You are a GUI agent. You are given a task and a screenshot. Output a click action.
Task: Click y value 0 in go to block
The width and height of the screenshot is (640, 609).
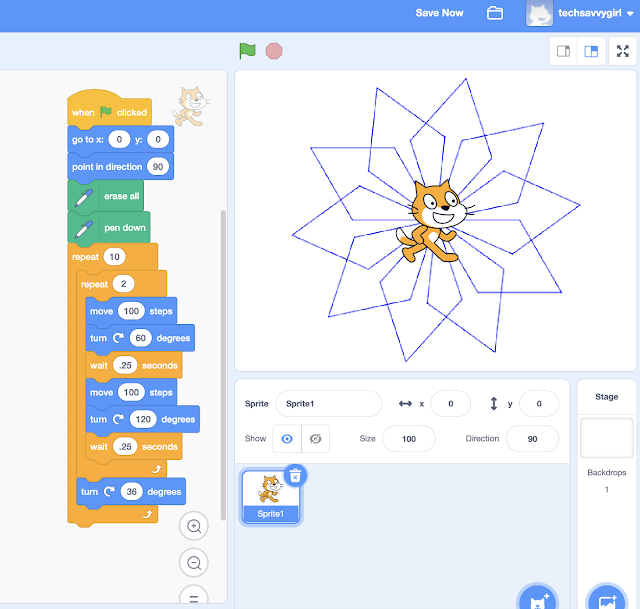tap(158, 139)
